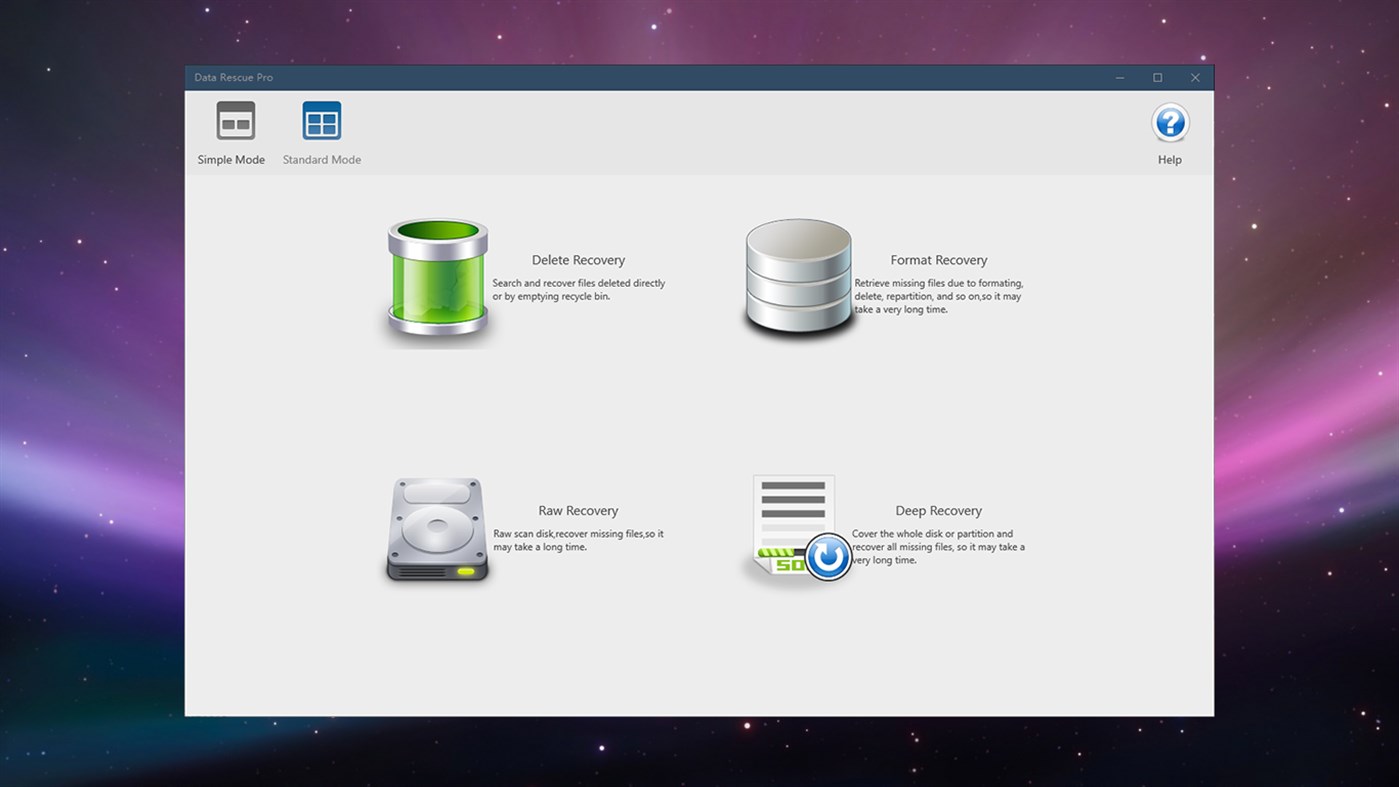This screenshot has width=1399, height=787.
Task: Open "Raw Recovery" by its text label
Action: 578,510
